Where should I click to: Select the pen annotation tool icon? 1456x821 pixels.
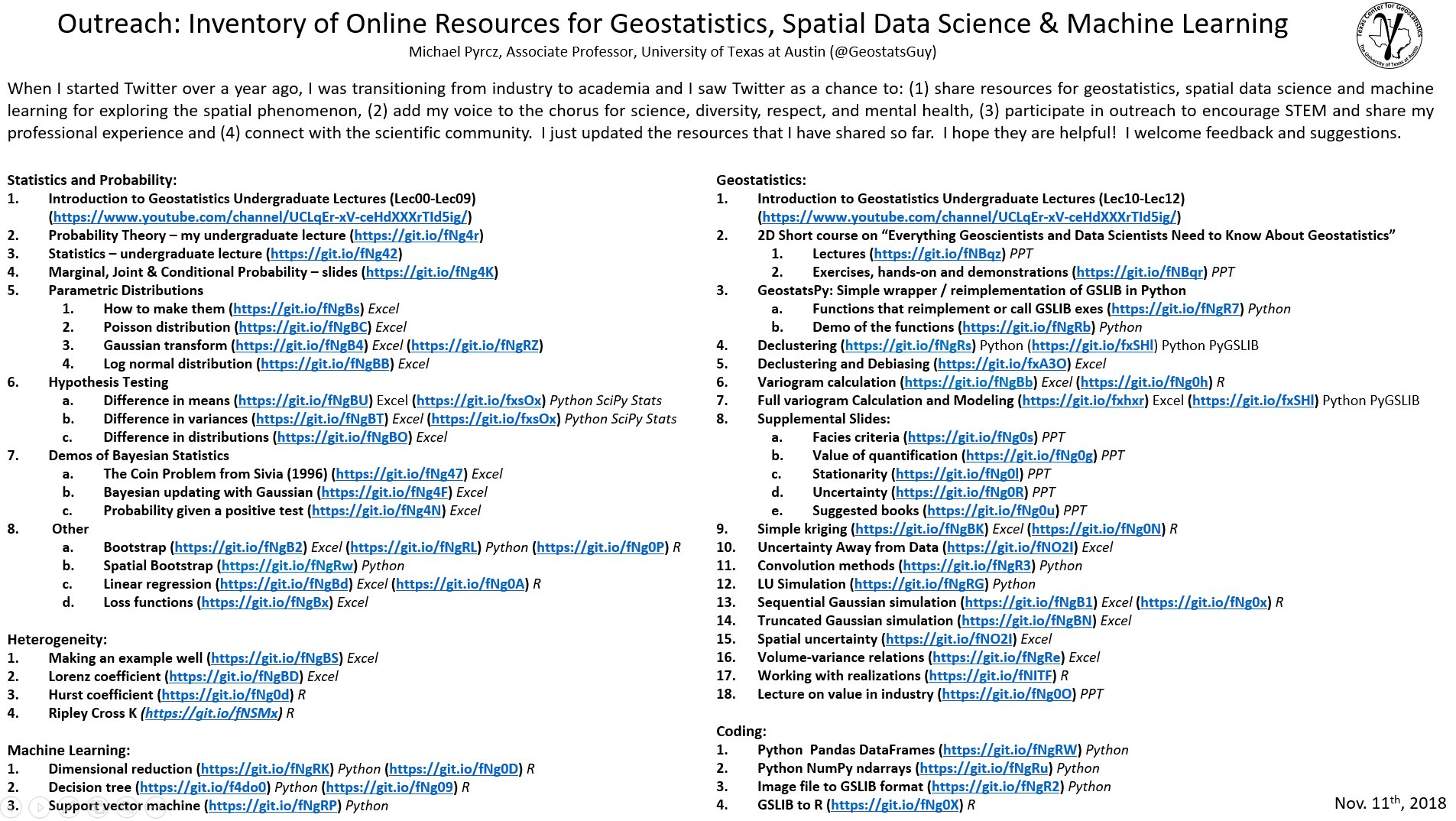coord(68,806)
